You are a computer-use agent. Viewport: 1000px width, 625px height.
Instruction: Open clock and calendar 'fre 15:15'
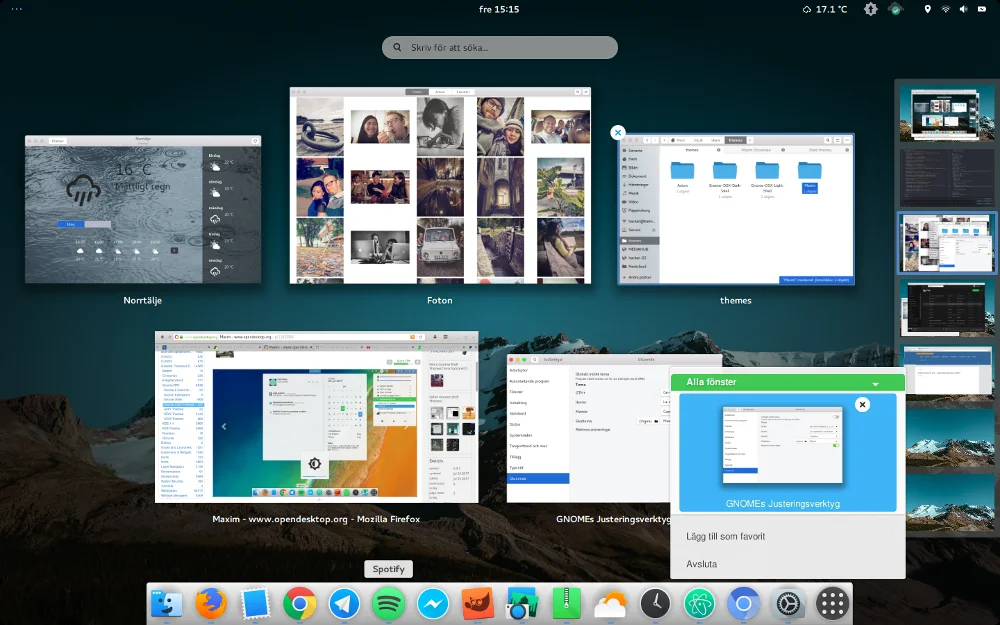pyautogui.click(x=499, y=9)
